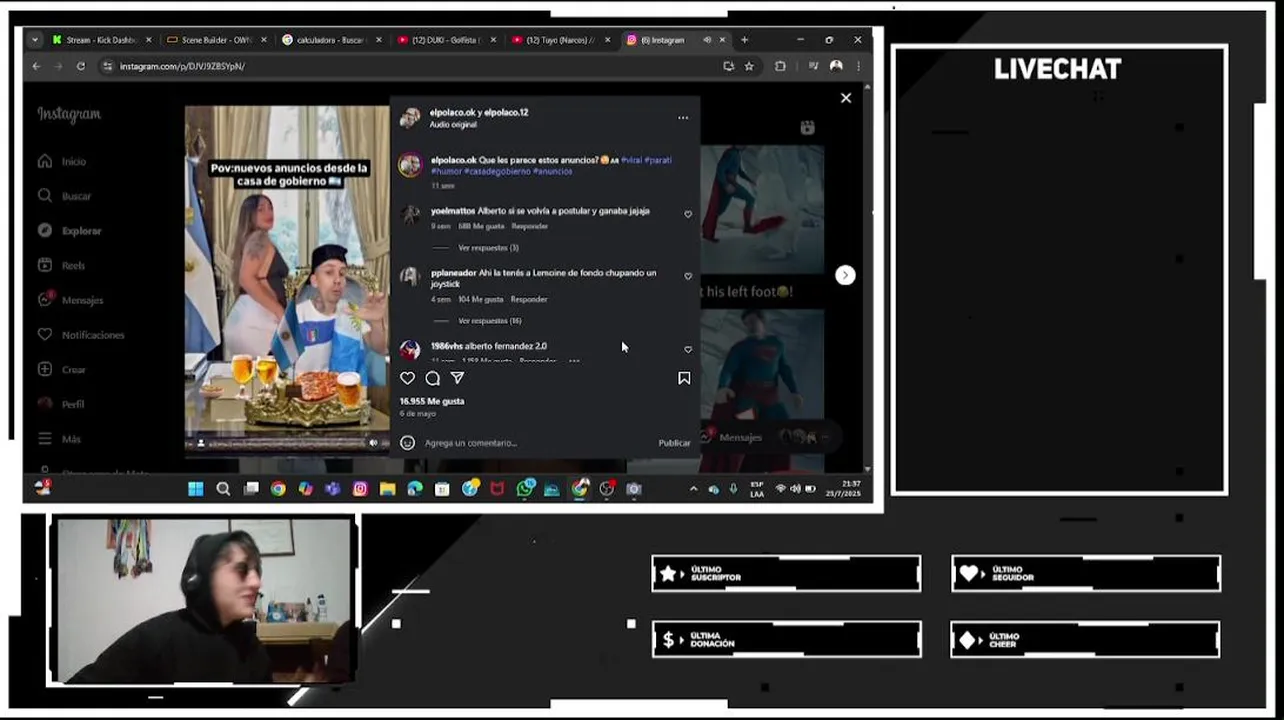Expand the Más menu in sidebar
1284x720 pixels.
59,439
